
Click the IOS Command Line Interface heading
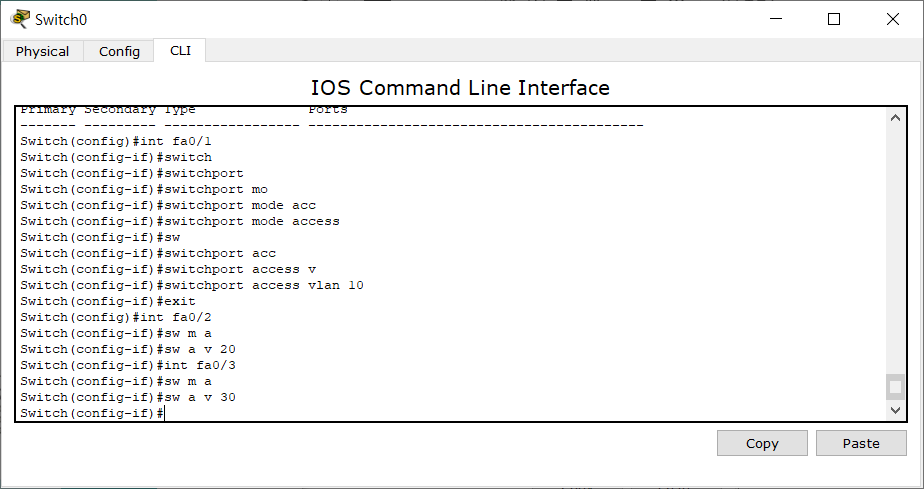pyautogui.click(x=460, y=88)
